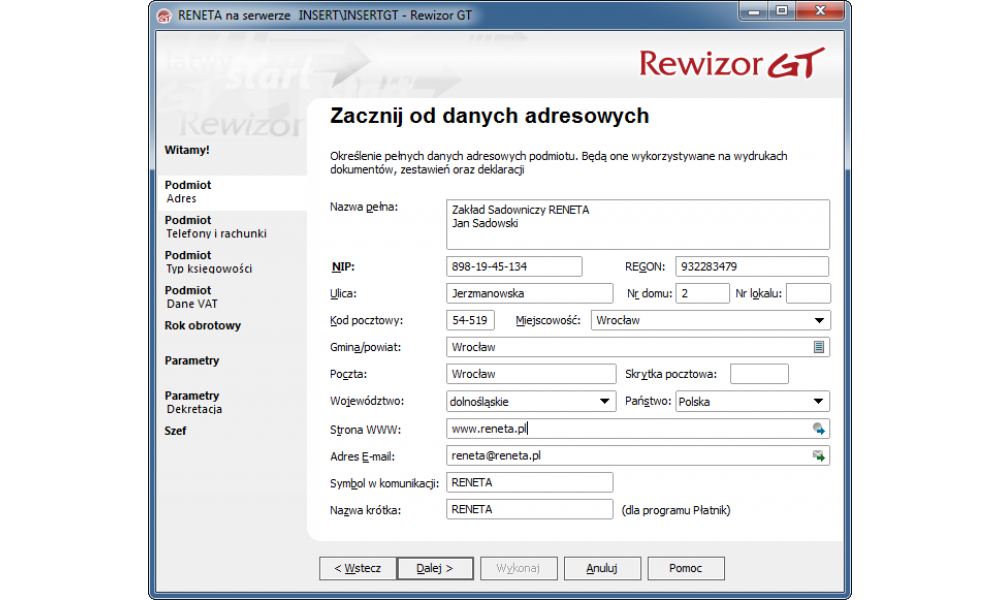The height and width of the screenshot is (600, 1000).
Task: Click the Rewizor GT title bar app icon
Action: [x=164, y=16]
